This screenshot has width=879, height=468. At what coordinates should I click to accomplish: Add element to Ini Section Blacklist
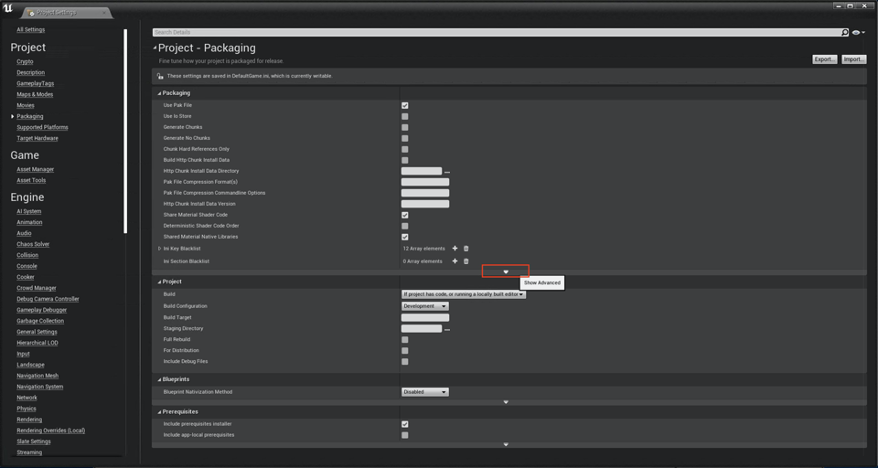(x=455, y=261)
